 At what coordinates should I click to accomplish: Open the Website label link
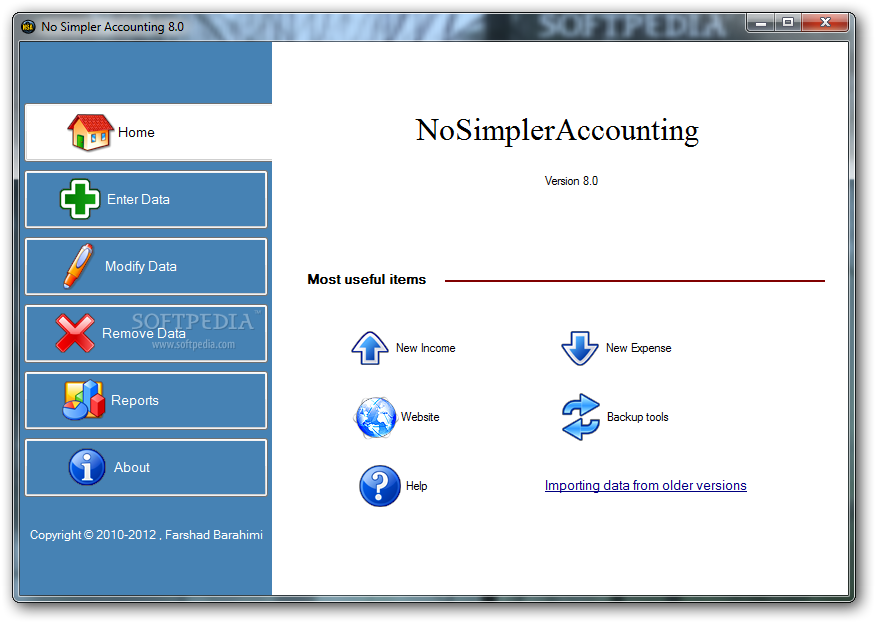pos(420,417)
